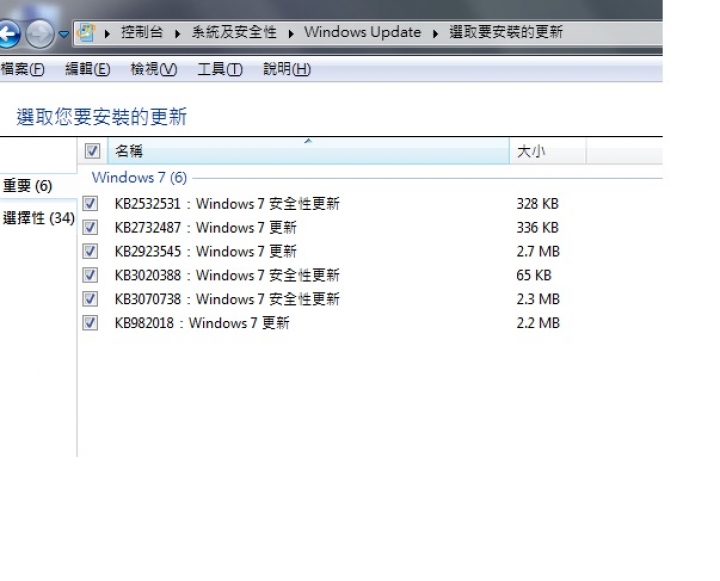Screen dimensions: 720x581
Task: Select KB3020388 Windows 7 安全性更新 row
Action: 227,275
